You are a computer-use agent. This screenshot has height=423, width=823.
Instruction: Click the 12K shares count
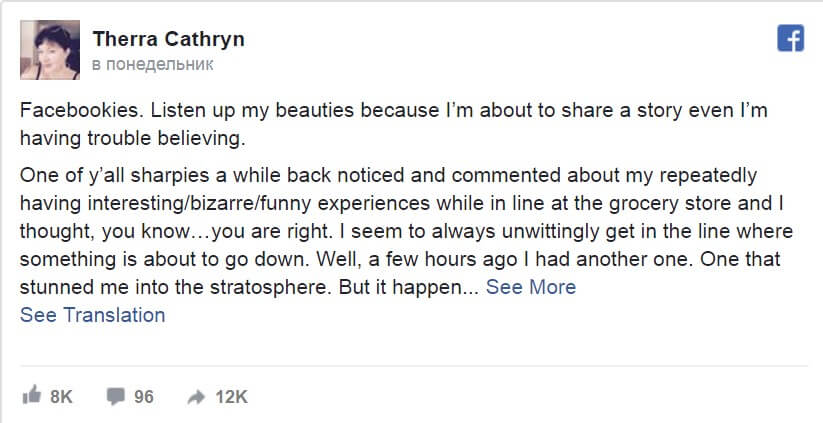click(231, 397)
